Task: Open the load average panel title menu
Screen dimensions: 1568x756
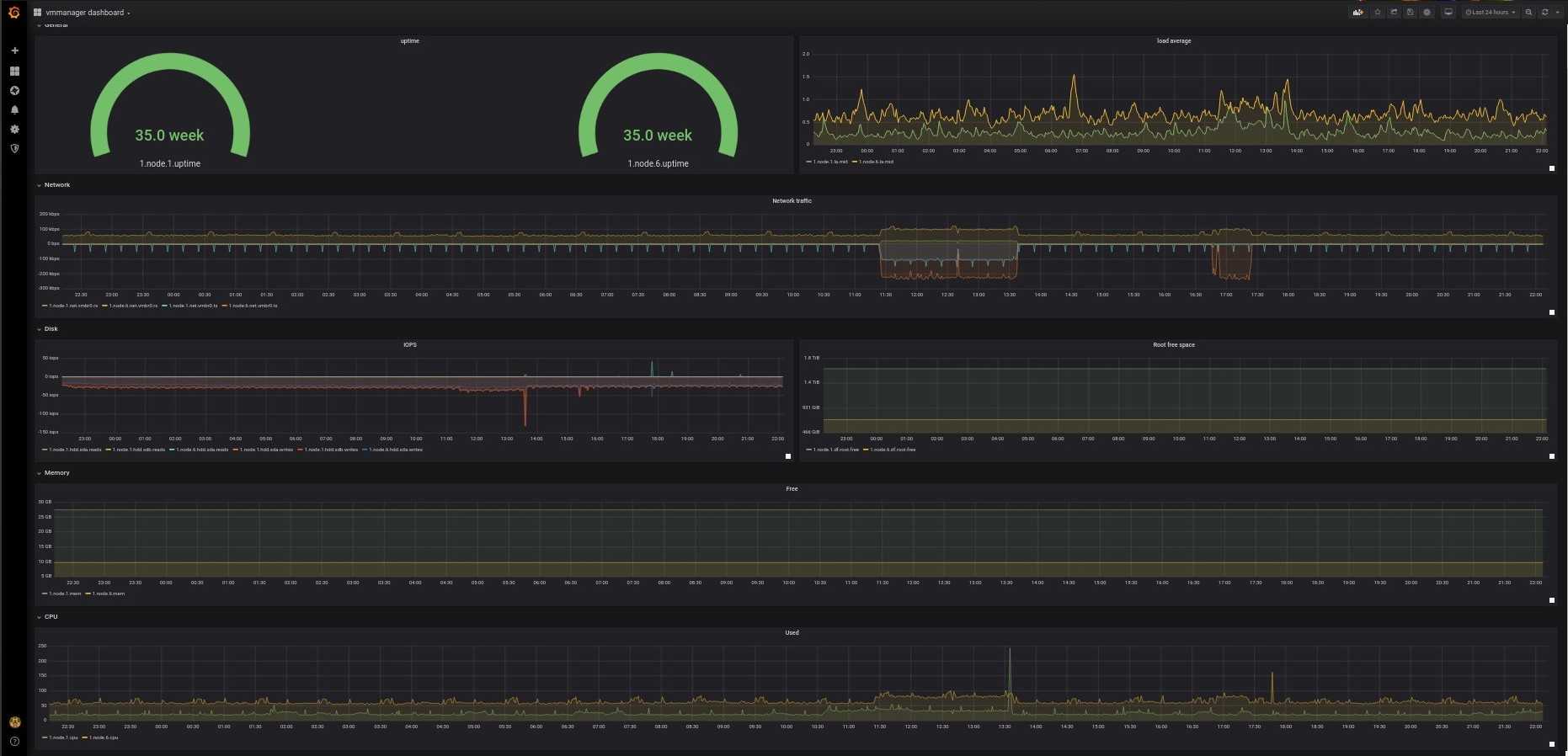Action: tap(1173, 41)
